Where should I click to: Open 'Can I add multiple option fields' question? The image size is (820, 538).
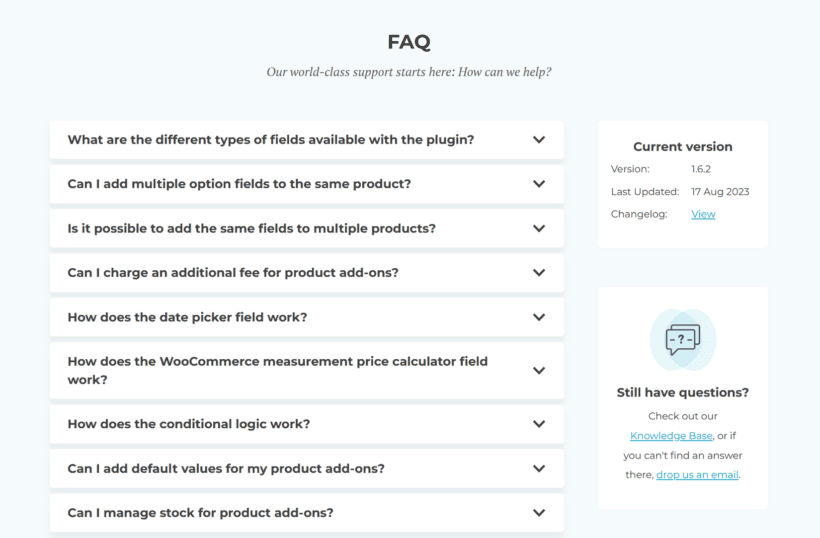click(x=306, y=184)
